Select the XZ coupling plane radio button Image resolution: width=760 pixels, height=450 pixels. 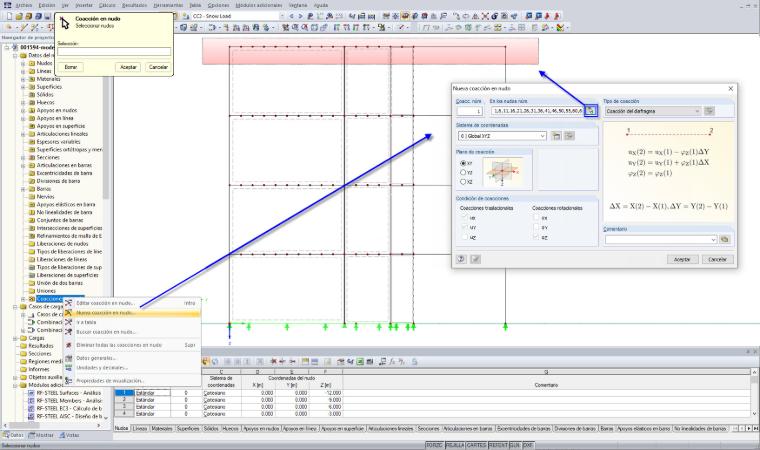[x=463, y=182]
